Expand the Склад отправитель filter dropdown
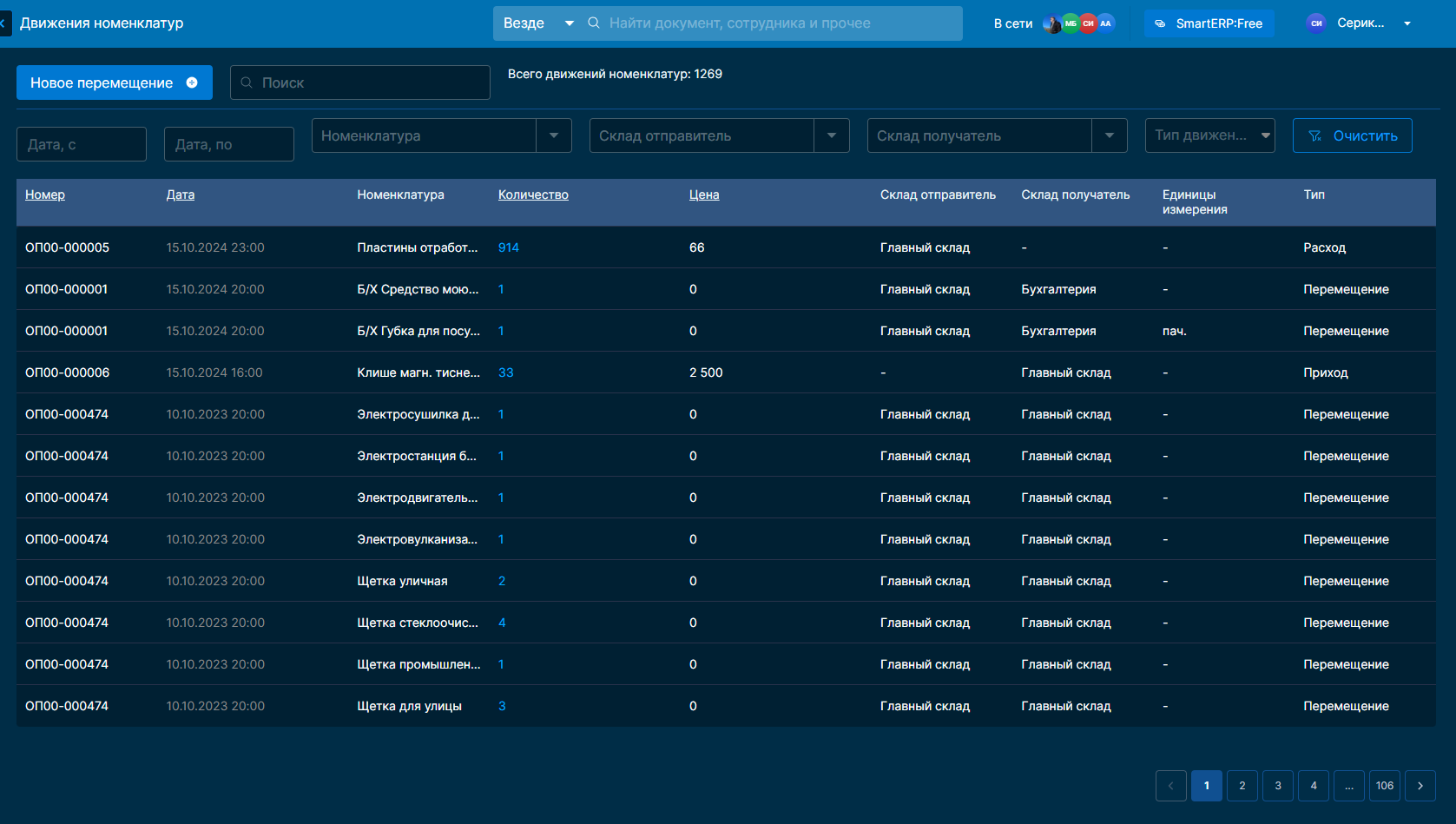 832,135
